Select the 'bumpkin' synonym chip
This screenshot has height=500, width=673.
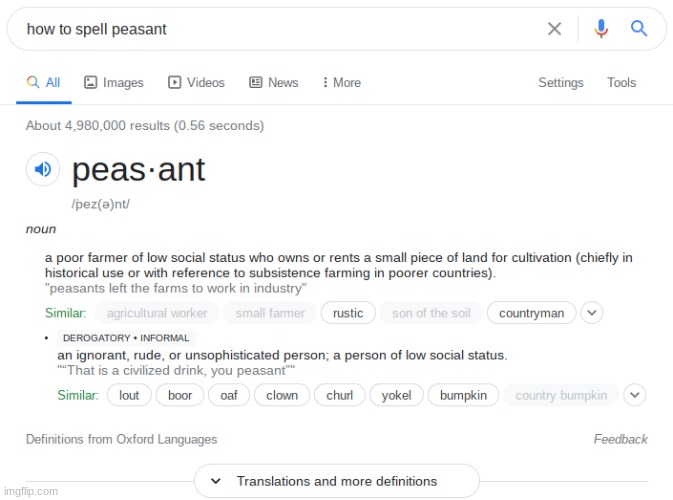(463, 395)
